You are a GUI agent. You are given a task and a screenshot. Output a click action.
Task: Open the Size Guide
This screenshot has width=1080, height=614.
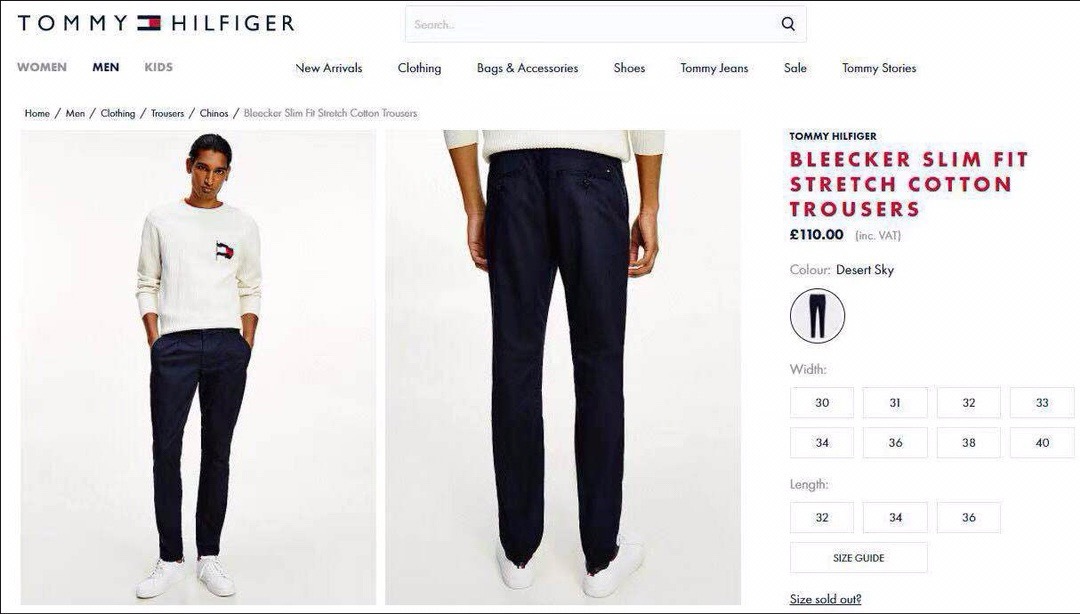click(858, 557)
